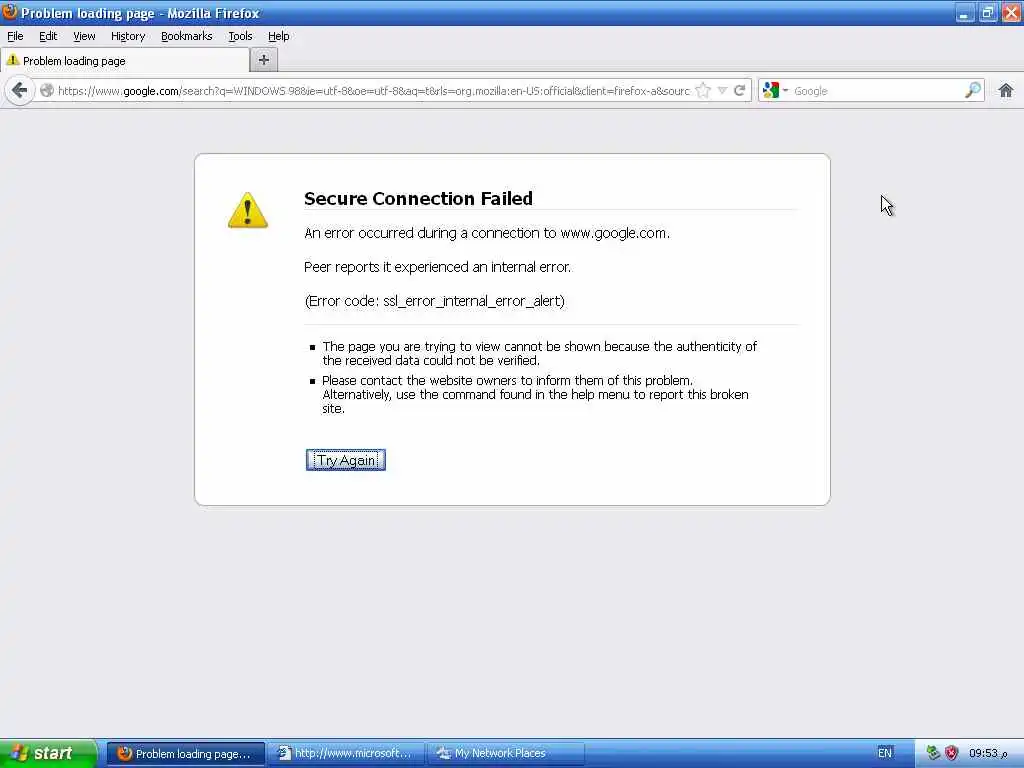Open the View menu
This screenshot has height=768, width=1024.
pyautogui.click(x=84, y=36)
